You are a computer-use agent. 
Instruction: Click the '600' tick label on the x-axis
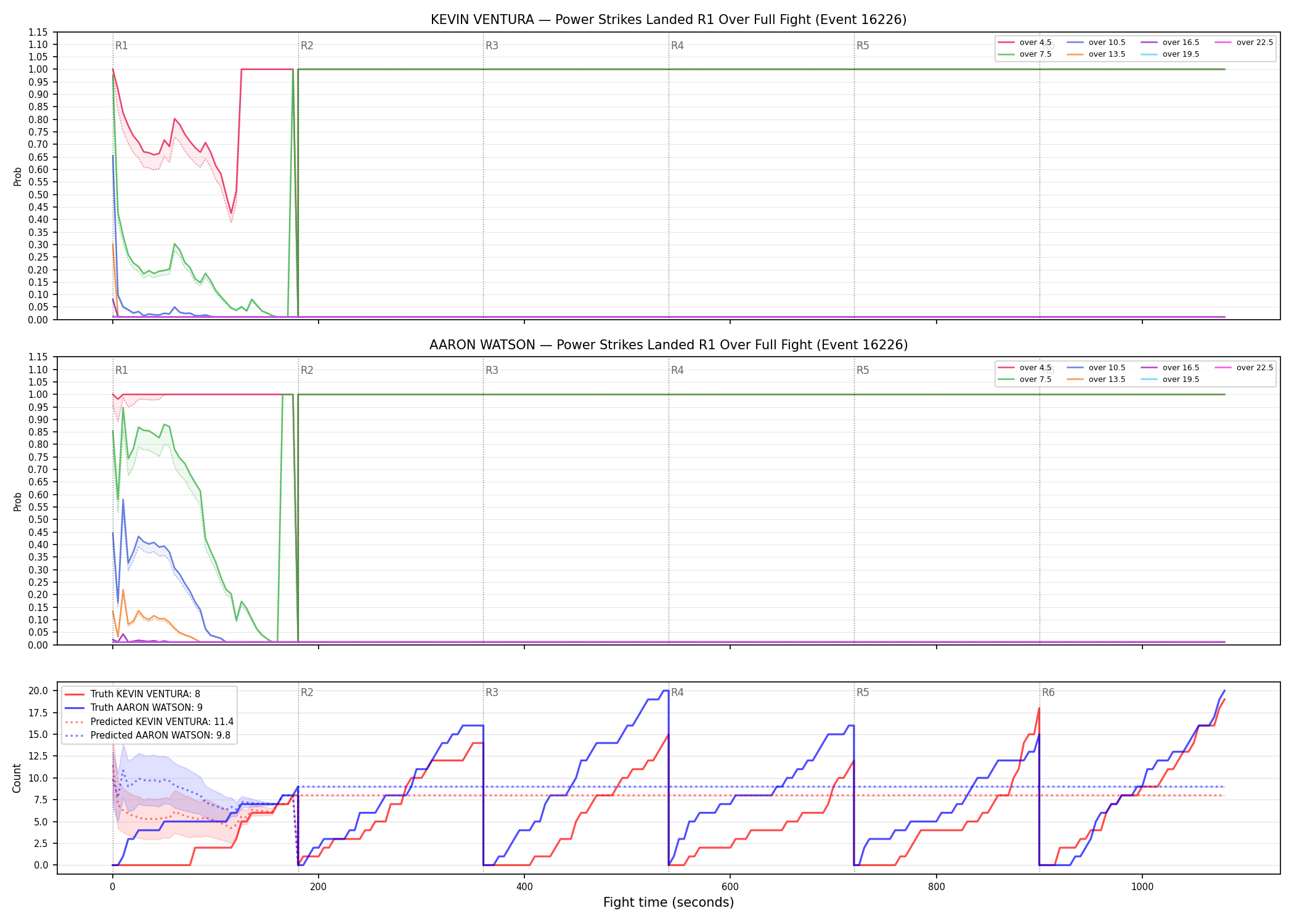point(730,887)
